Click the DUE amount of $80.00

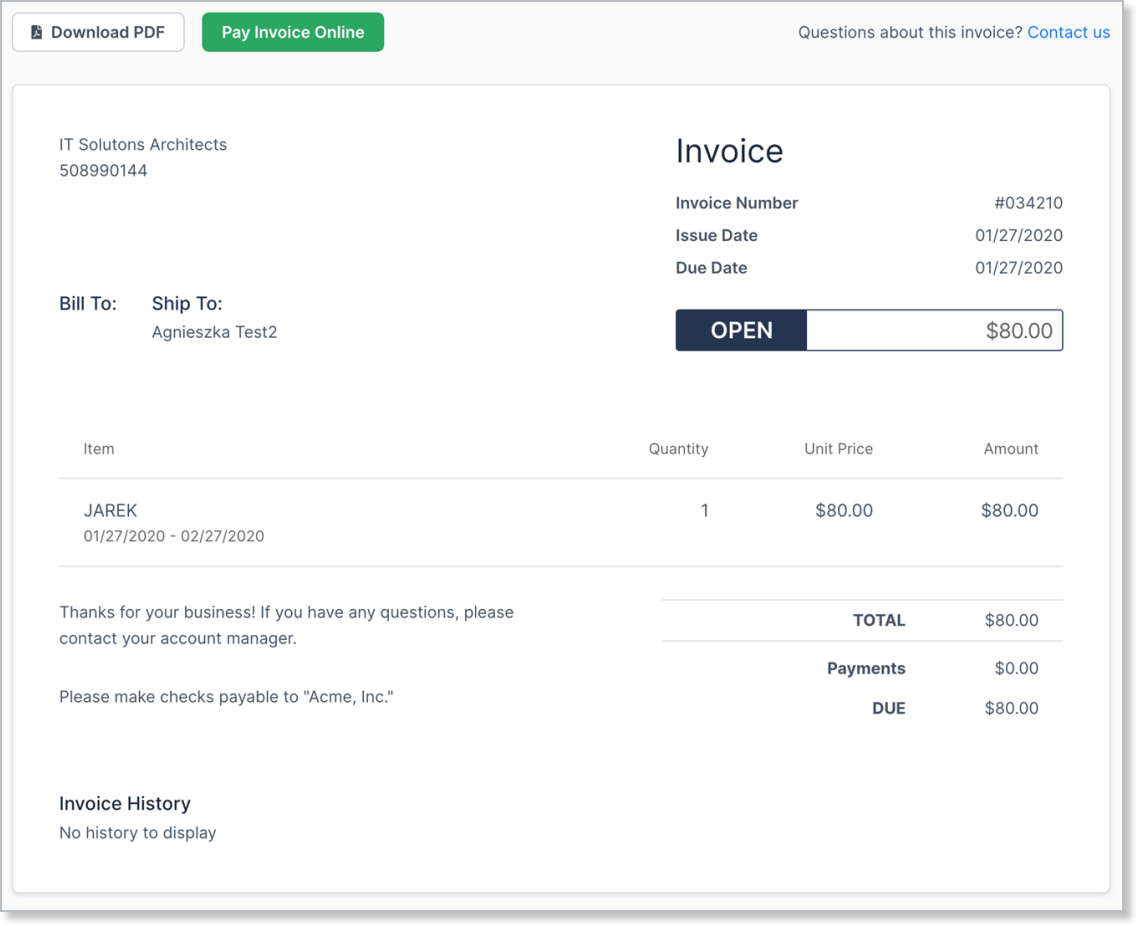[1012, 708]
